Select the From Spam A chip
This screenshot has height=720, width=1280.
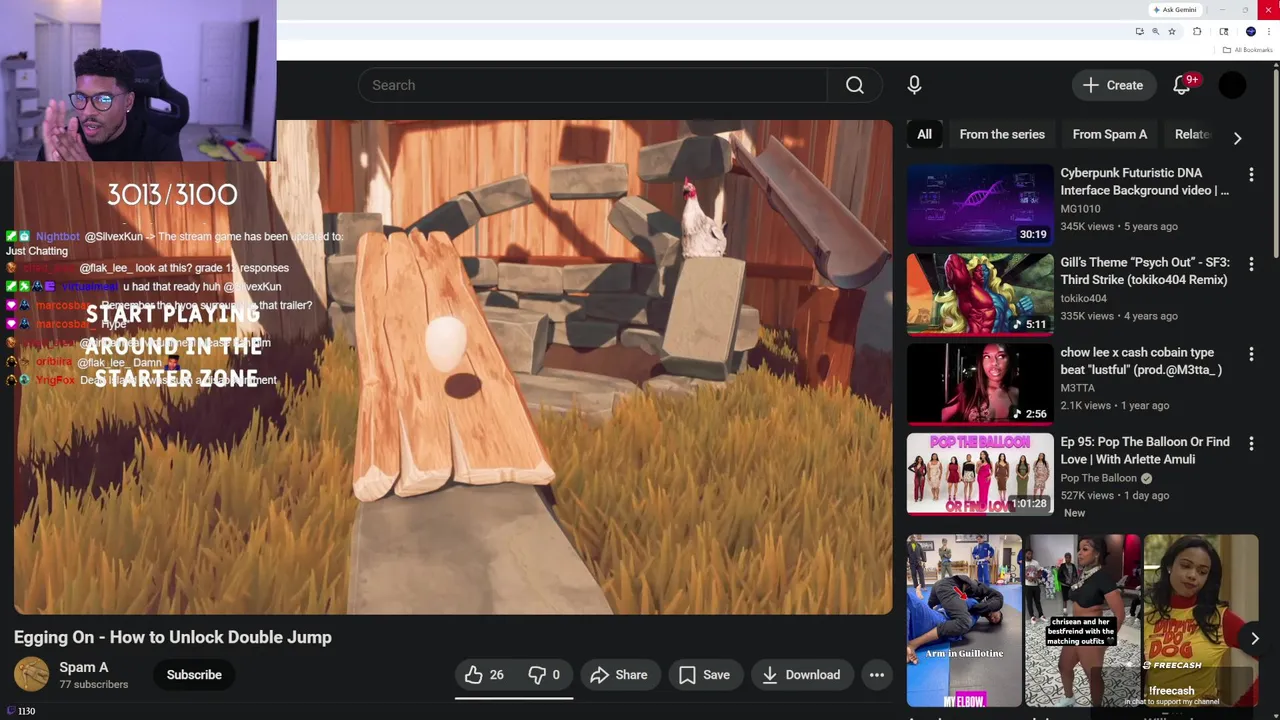click(x=1110, y=134)
